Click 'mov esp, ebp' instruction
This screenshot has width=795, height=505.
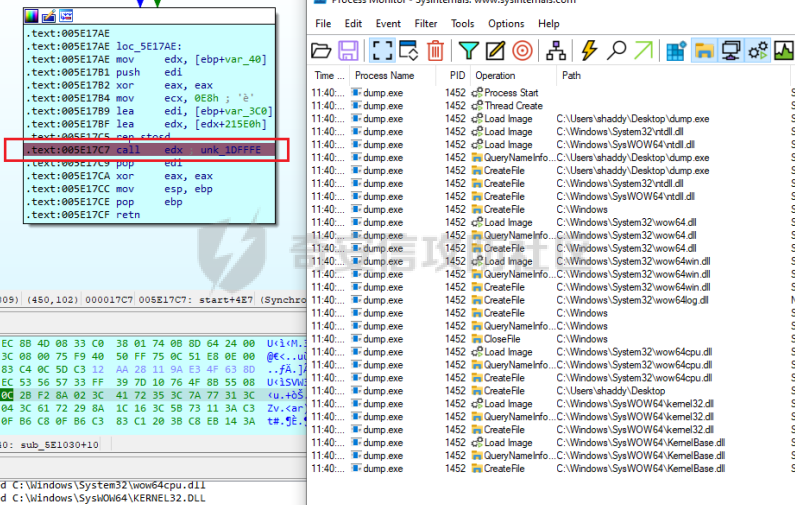tap(120, 189)
